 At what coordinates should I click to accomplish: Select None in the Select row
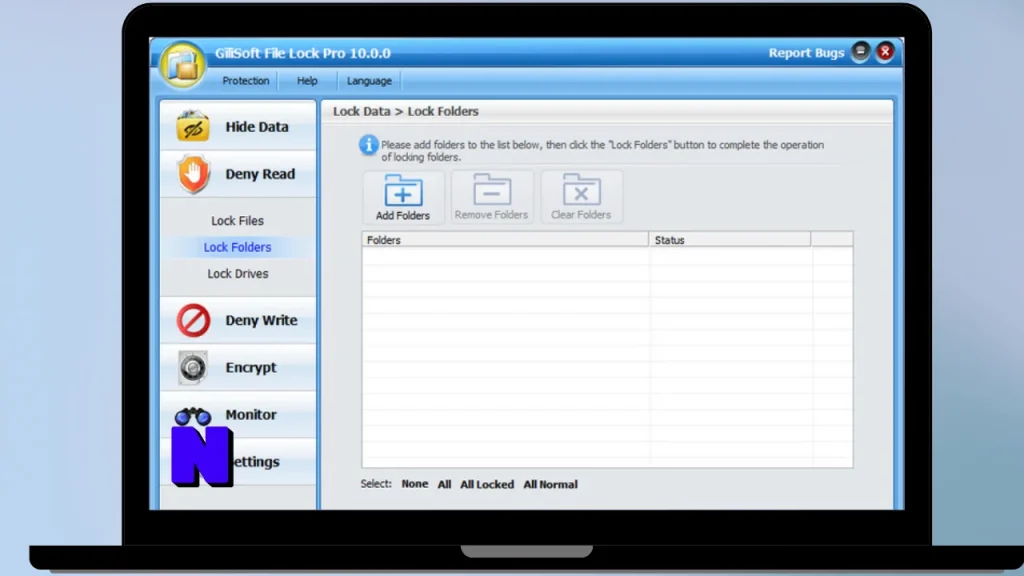415,484
